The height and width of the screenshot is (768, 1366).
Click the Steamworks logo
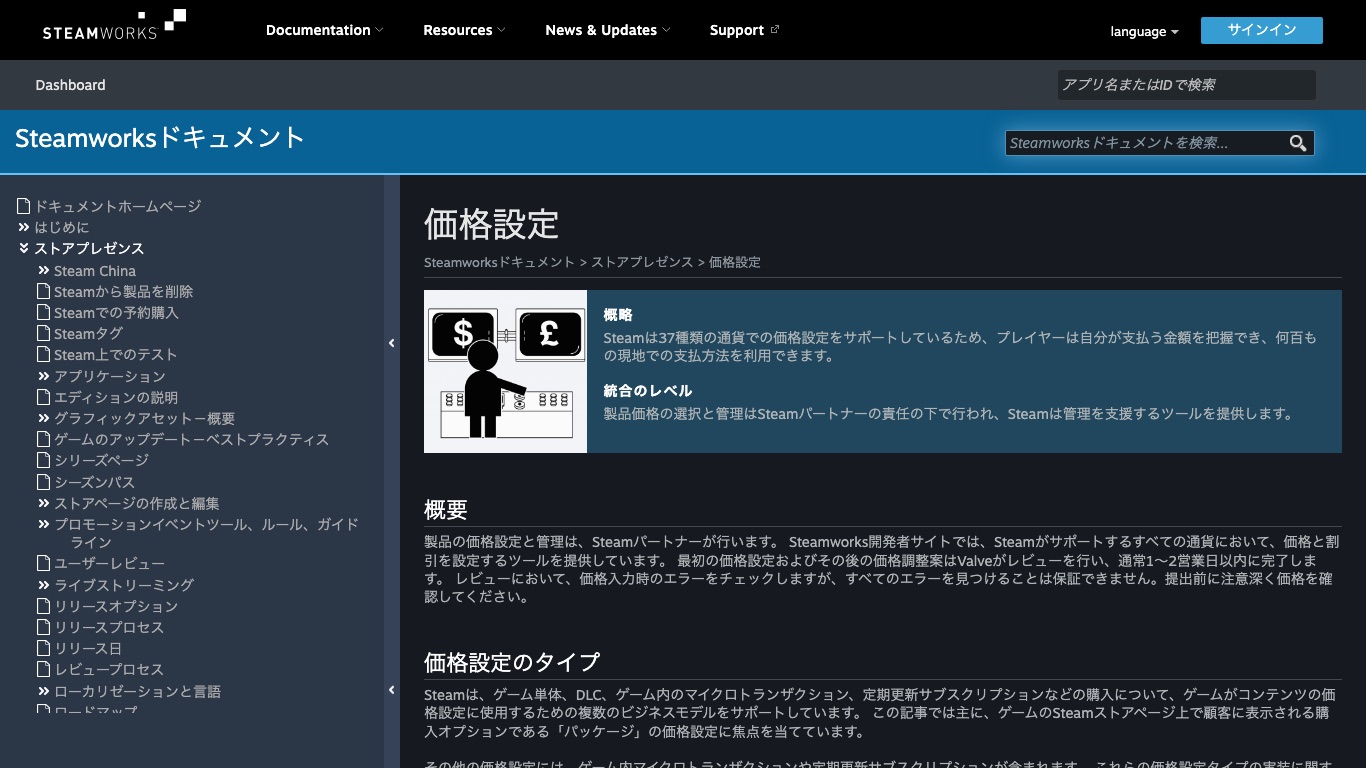tap(114, 26)
